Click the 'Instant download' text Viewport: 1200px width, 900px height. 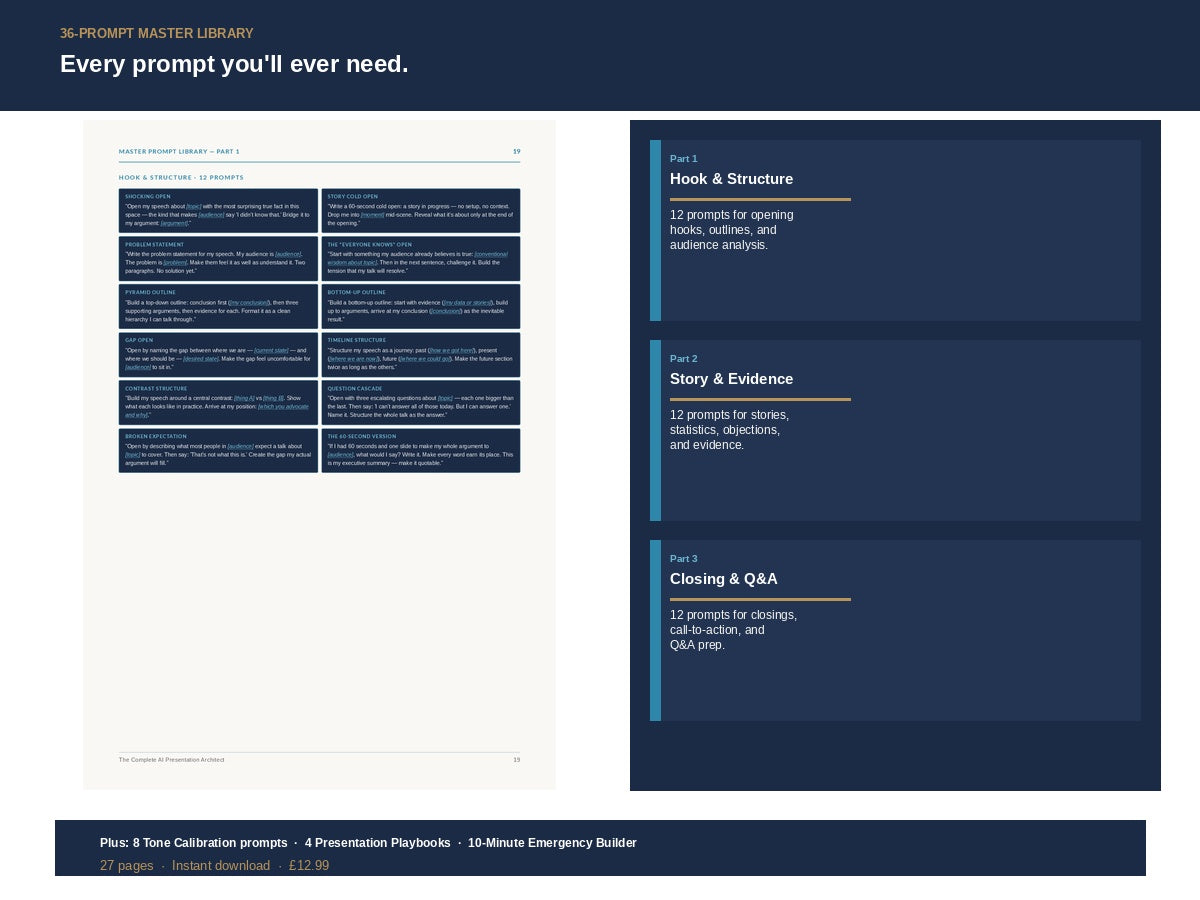(221, 866)
